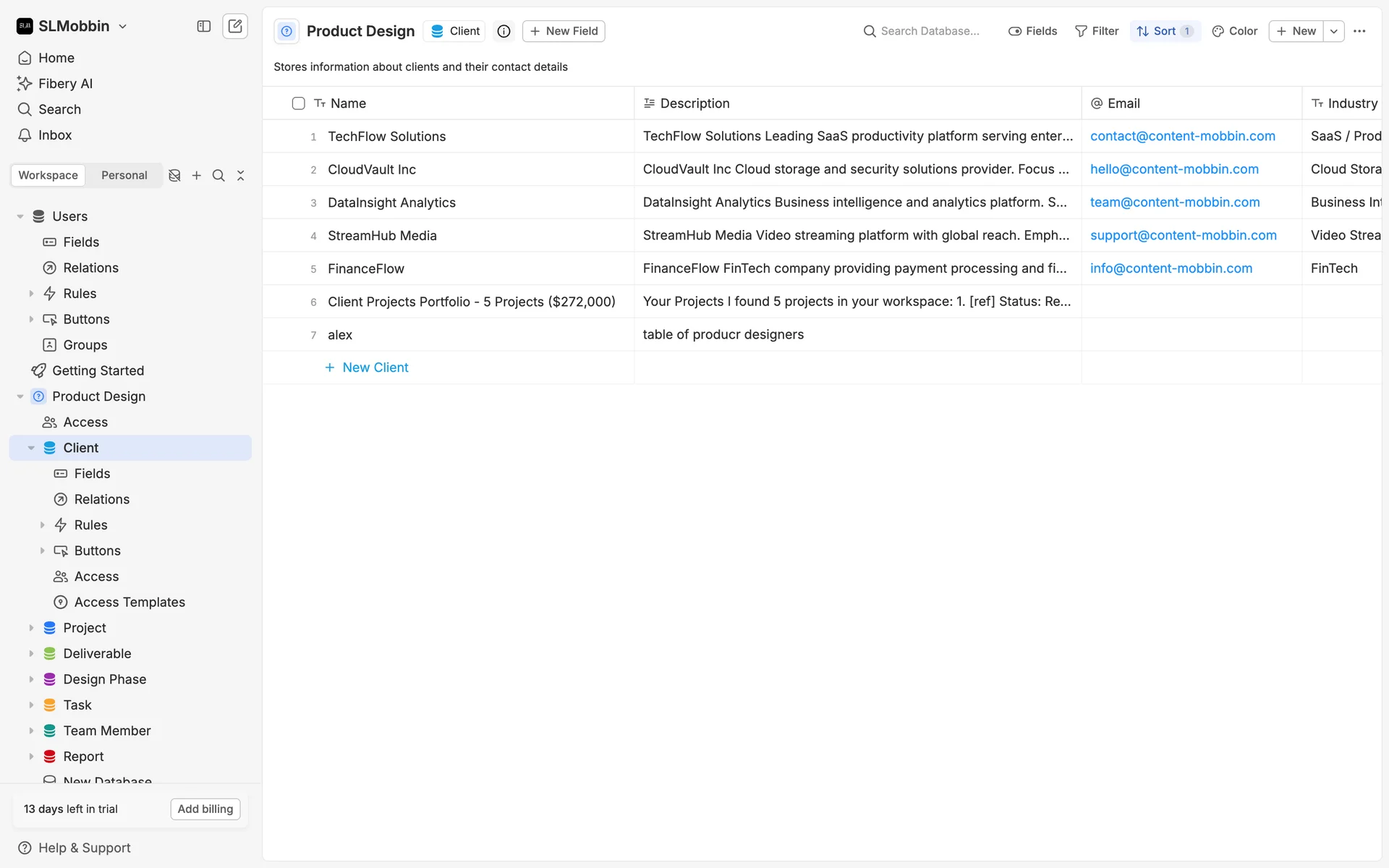This screenshot has width=1389, height=868.
Task: Open Fibery AI from sidebar
Action: [65, 83]
